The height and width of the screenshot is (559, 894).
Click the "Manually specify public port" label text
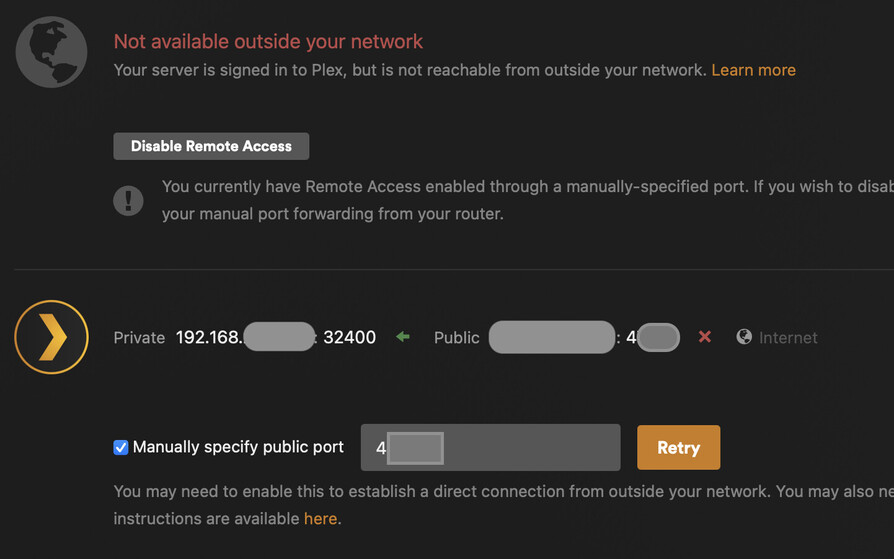point(238,447)
